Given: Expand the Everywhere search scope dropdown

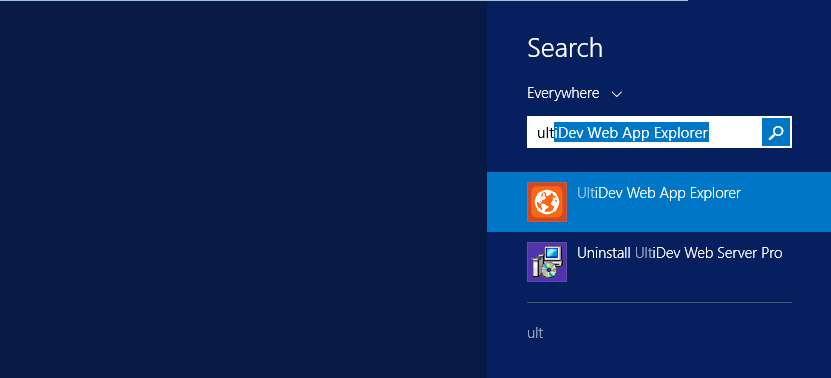Looking at the screenshot, I should pos(574,94).
